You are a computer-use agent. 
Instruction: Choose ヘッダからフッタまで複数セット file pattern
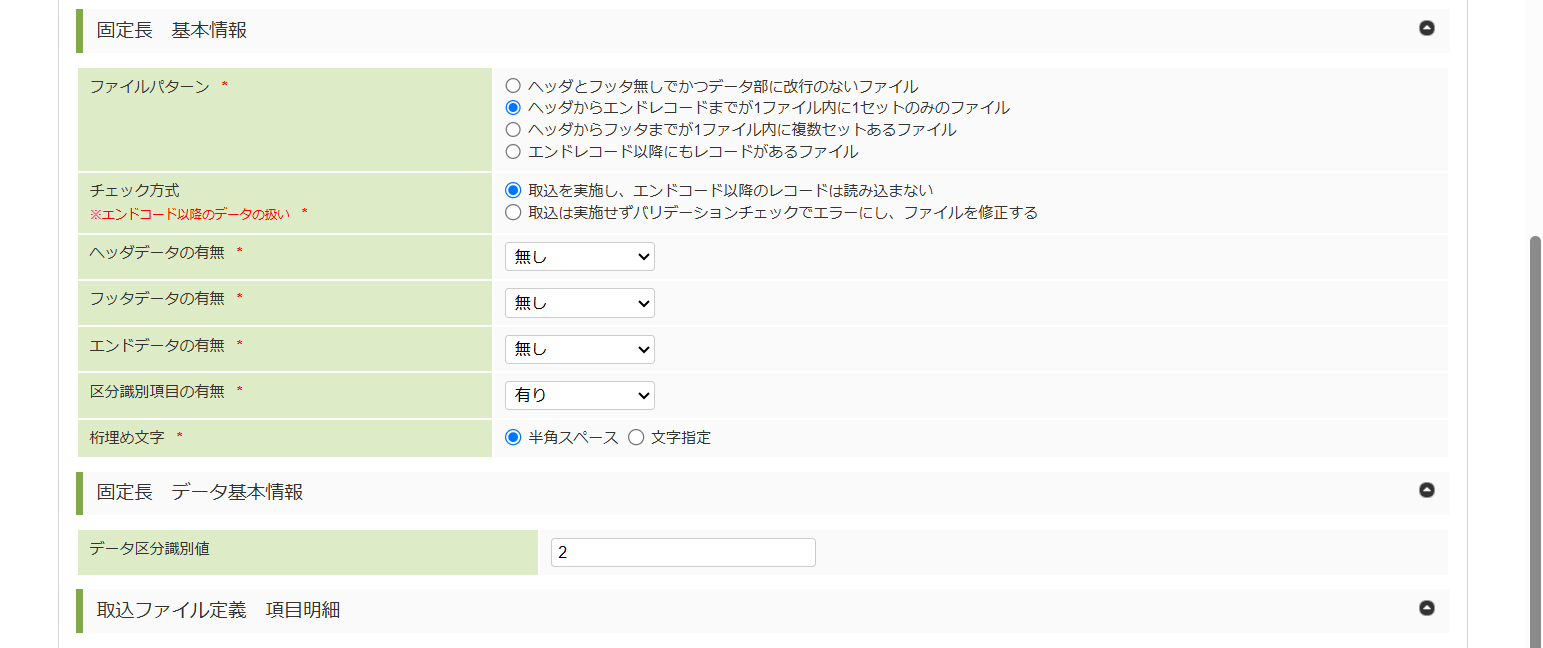point(514,130)
